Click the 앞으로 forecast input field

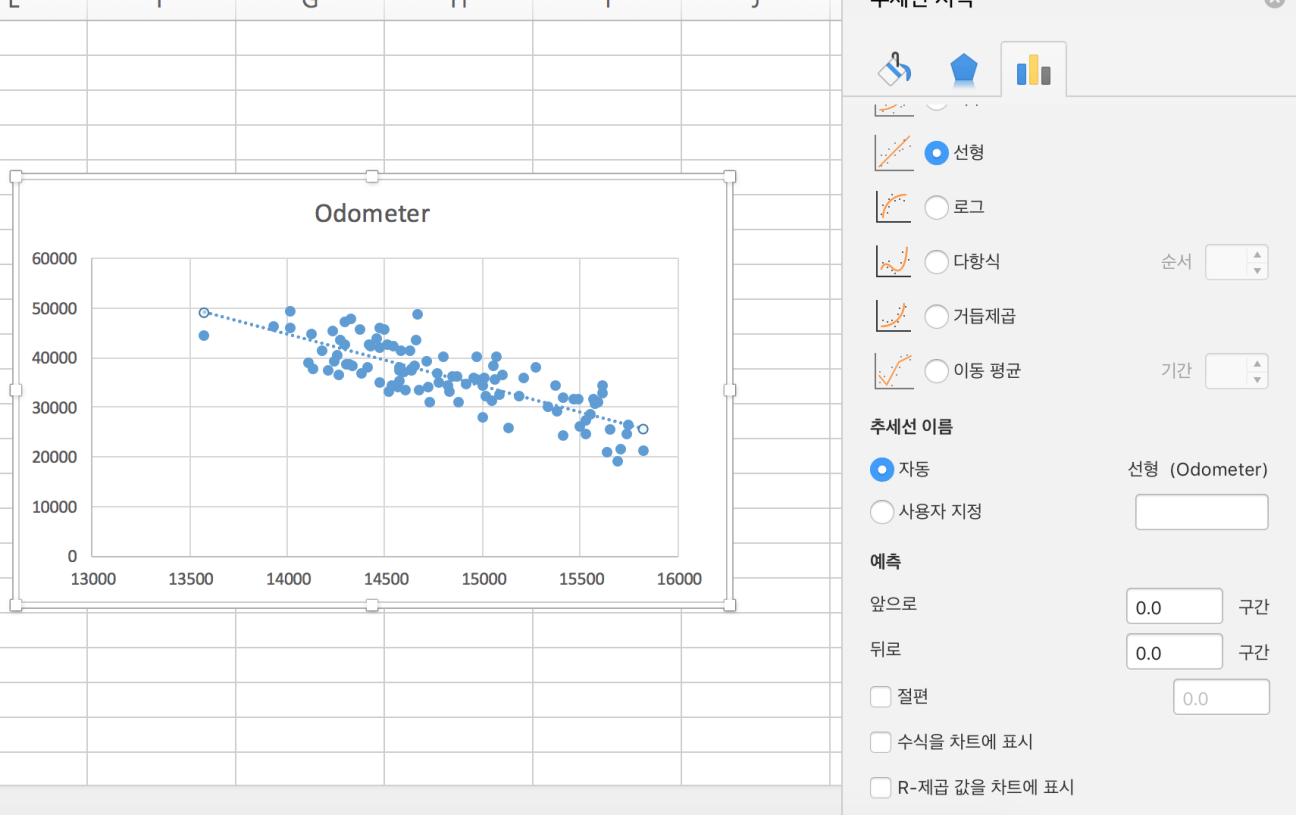click(x=1174, y=606)
